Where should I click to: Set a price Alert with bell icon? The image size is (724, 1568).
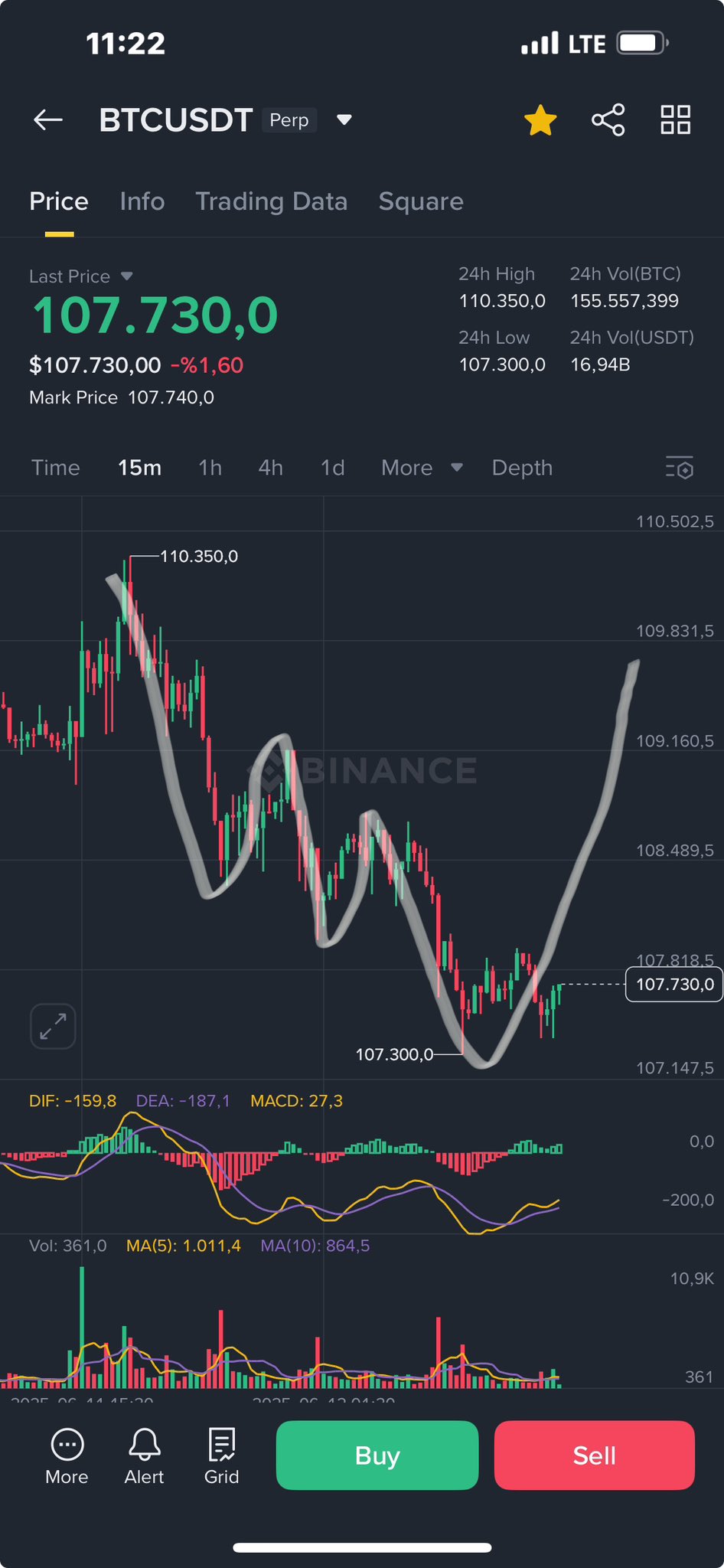144,1456
